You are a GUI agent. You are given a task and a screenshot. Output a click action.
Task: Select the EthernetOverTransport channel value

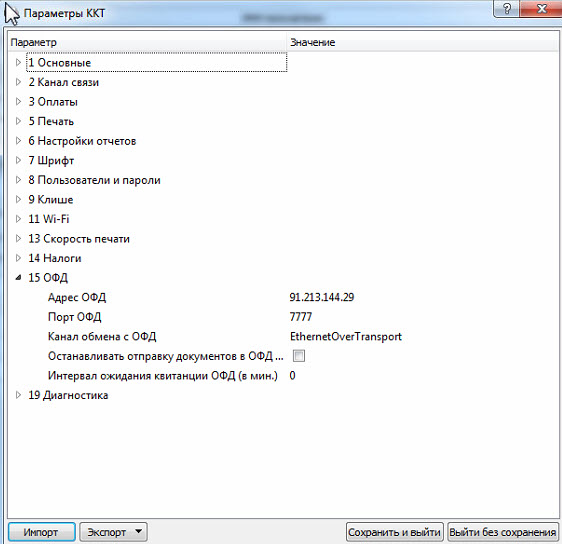[346, 337]
